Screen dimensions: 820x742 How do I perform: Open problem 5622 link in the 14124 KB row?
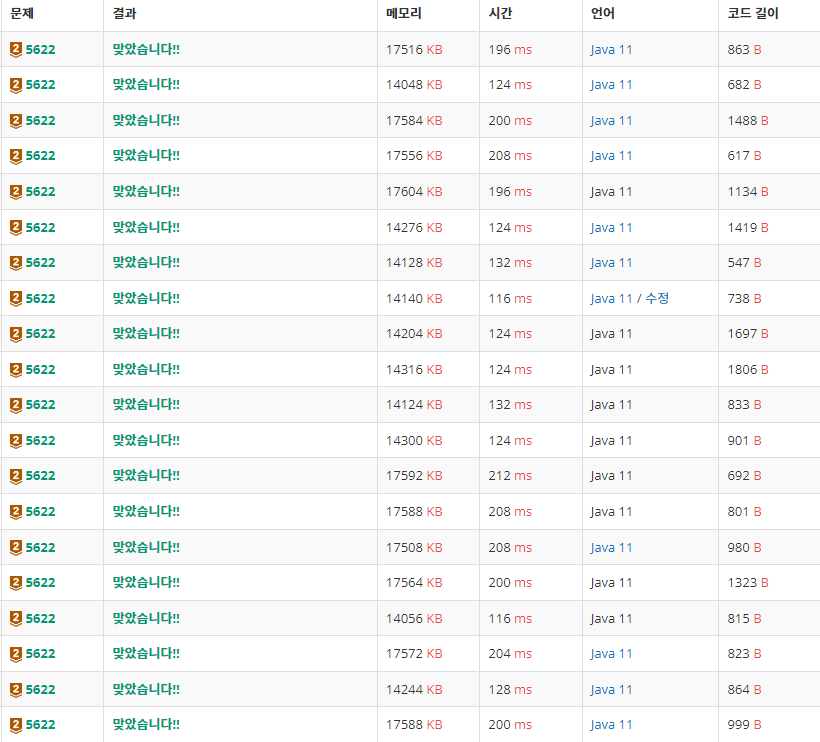40,405
